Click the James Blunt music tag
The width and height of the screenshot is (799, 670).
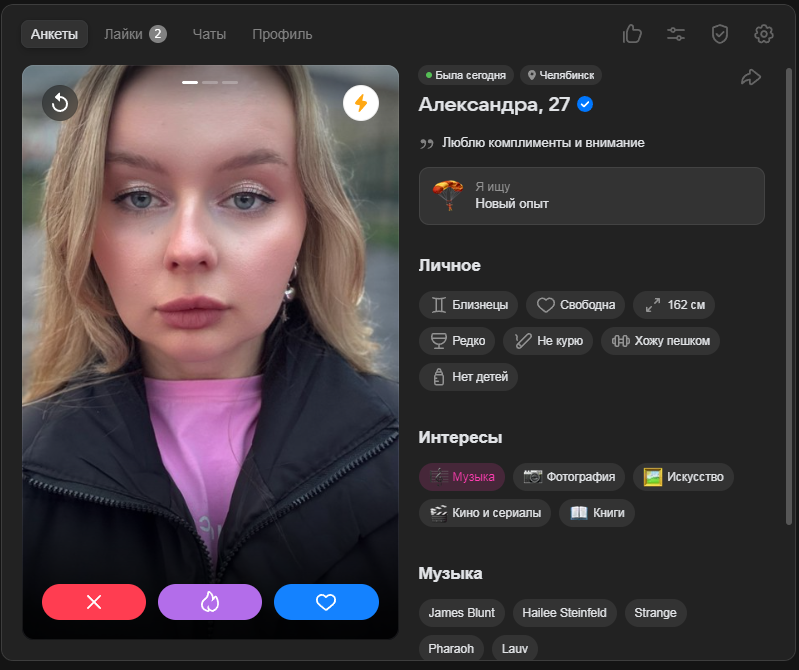pyautogui.click(x=462, y=612)
